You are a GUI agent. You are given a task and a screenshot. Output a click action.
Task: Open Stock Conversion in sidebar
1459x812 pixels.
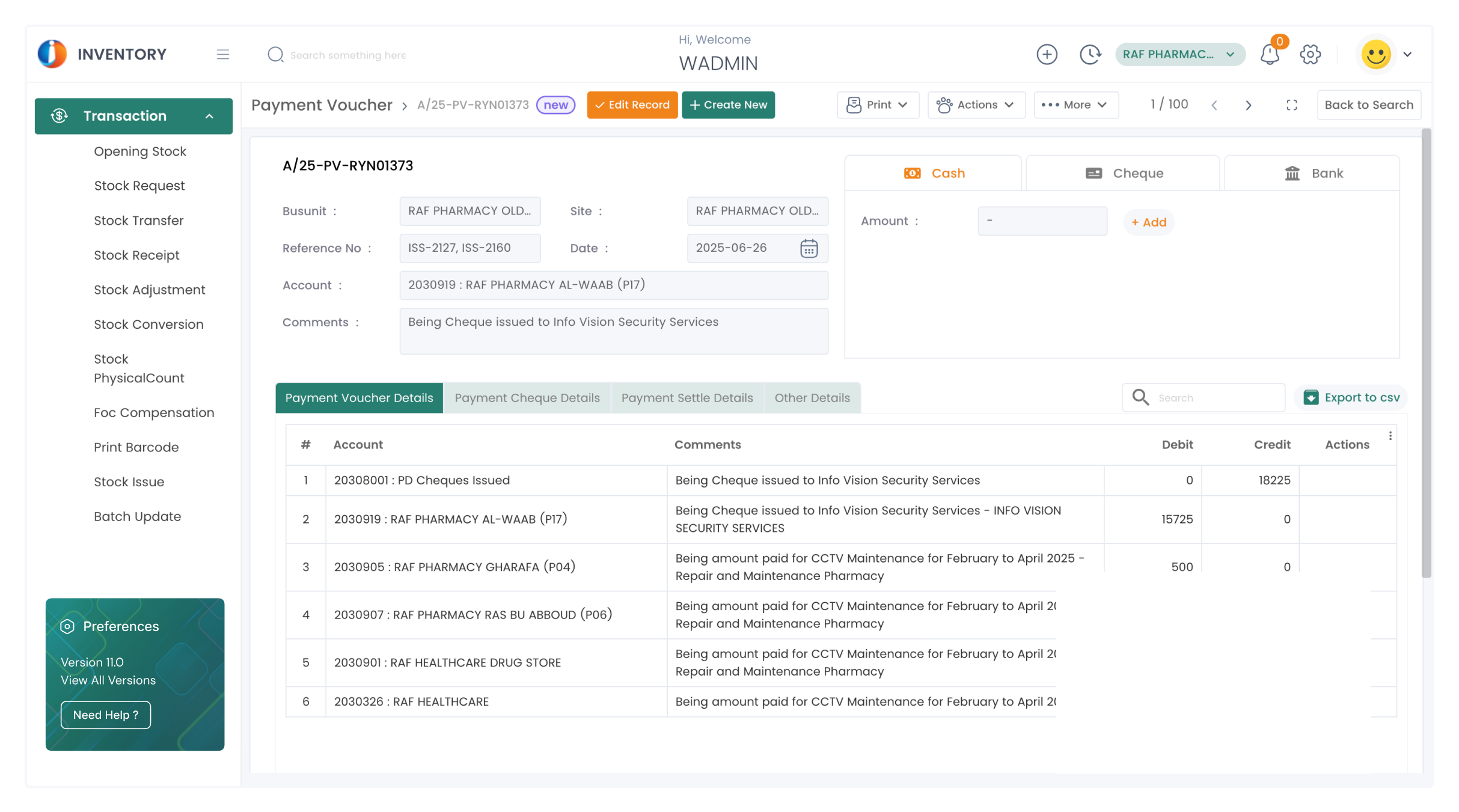tap(148, 325)
